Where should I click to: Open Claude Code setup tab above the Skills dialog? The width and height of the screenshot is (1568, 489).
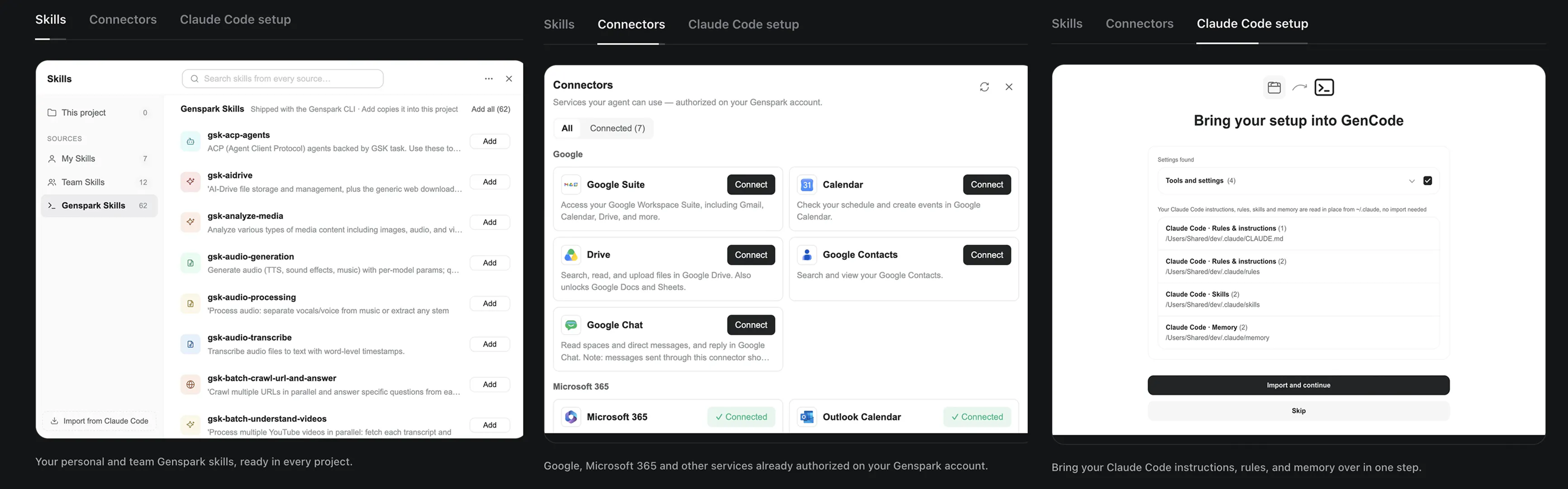click(235, 19)
